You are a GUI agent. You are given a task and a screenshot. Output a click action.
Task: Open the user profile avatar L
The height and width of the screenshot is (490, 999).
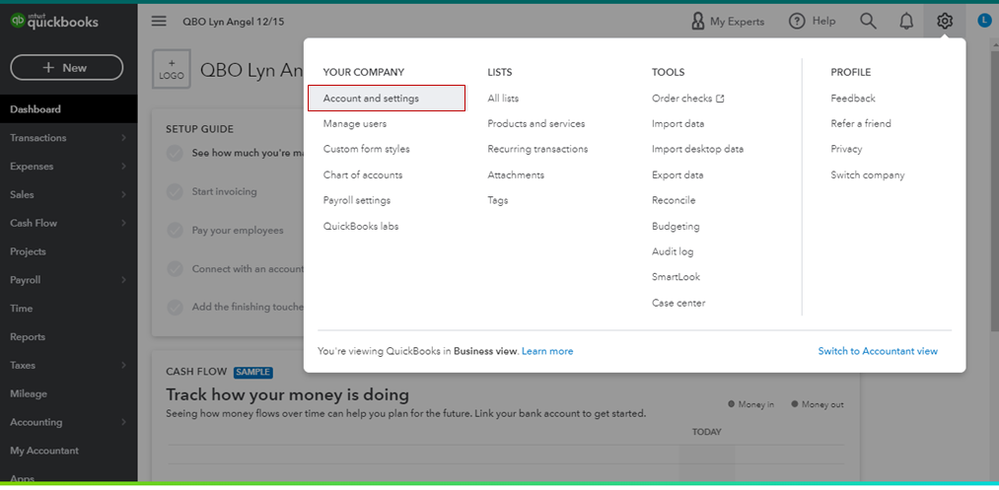pos(984,21)
